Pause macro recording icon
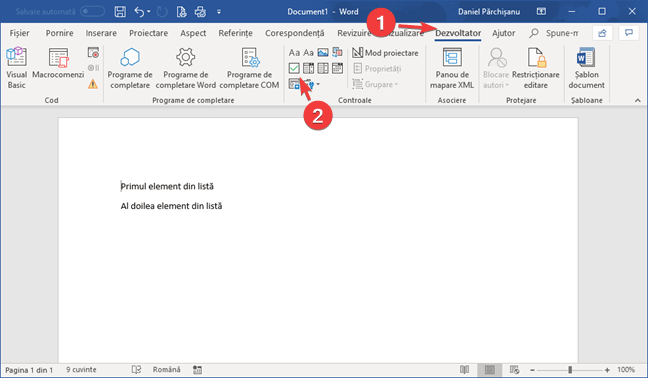 (x=93, y=68)
